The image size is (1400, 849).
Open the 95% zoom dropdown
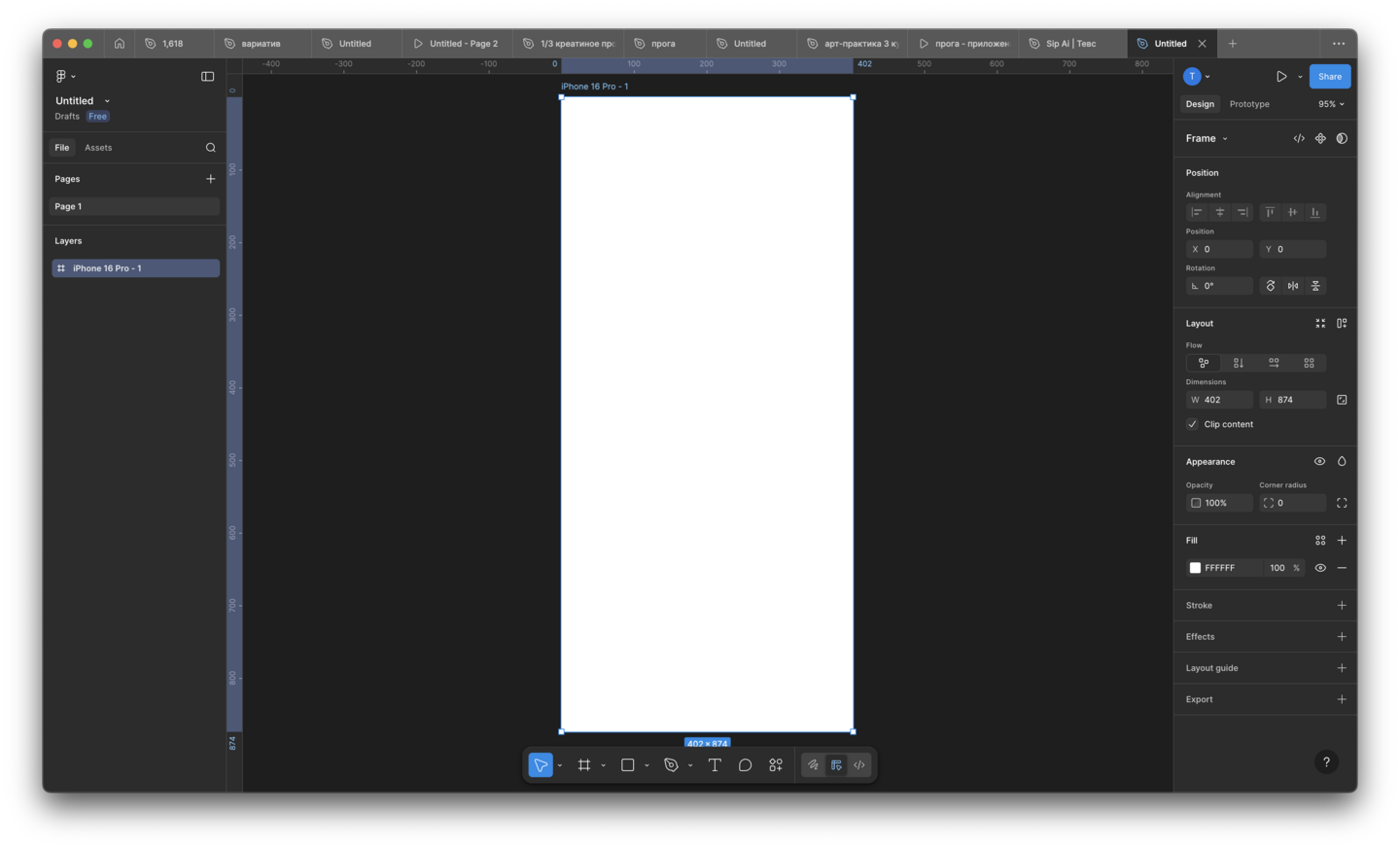1331,104
